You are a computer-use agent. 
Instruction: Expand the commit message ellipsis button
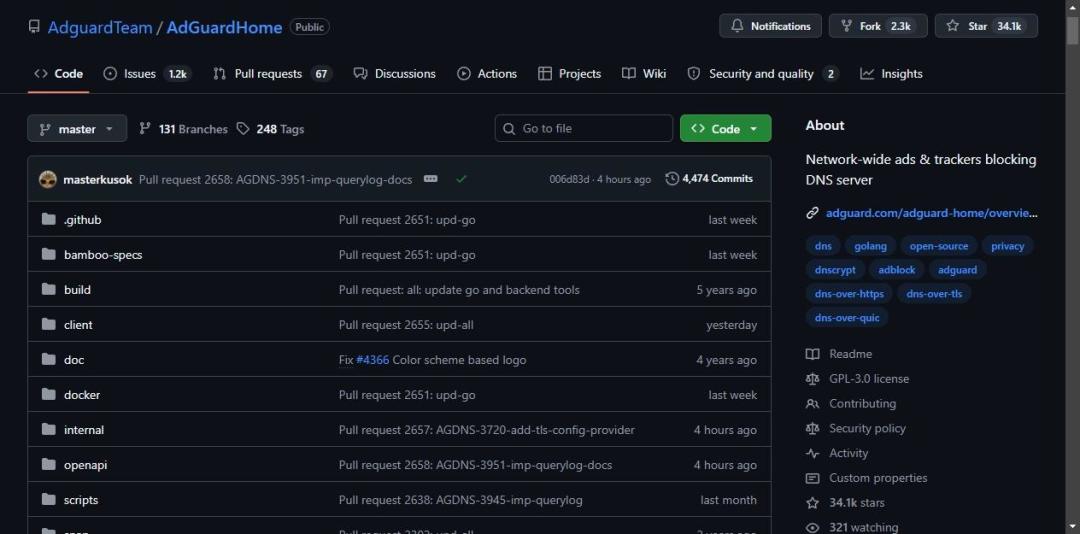coord(430,179)
